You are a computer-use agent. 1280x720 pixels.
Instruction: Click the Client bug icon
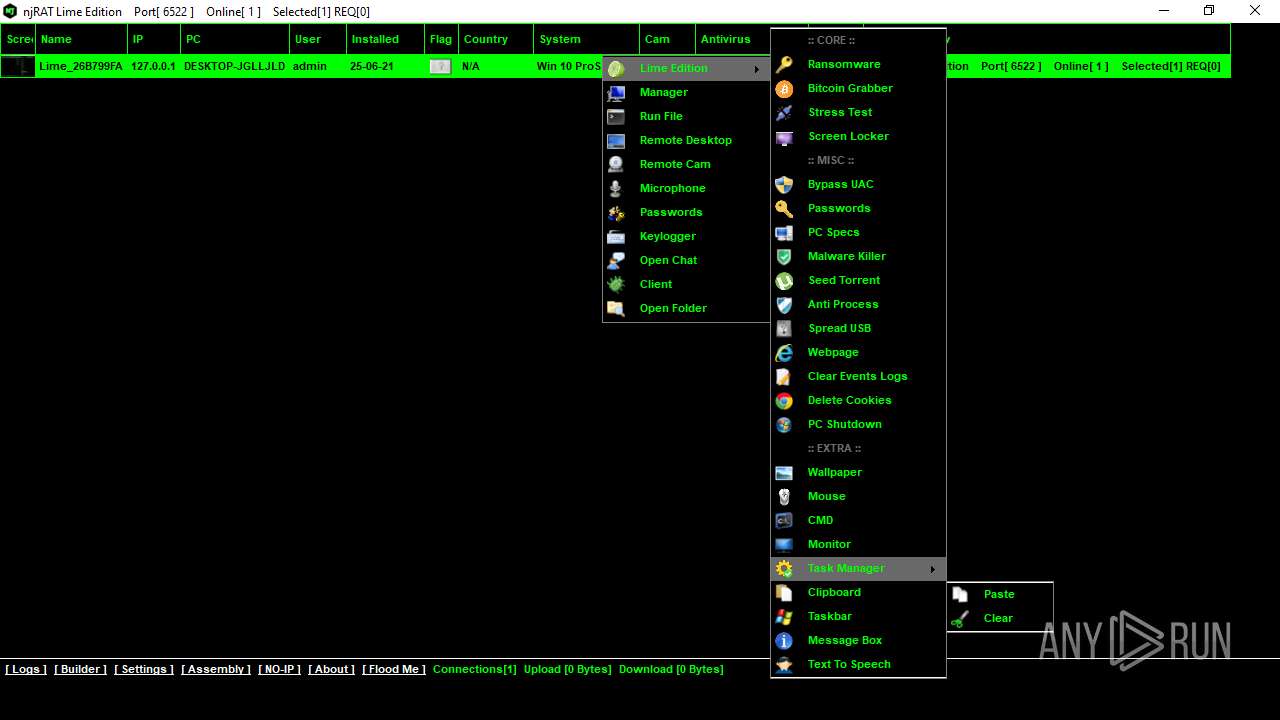(616, 284)
